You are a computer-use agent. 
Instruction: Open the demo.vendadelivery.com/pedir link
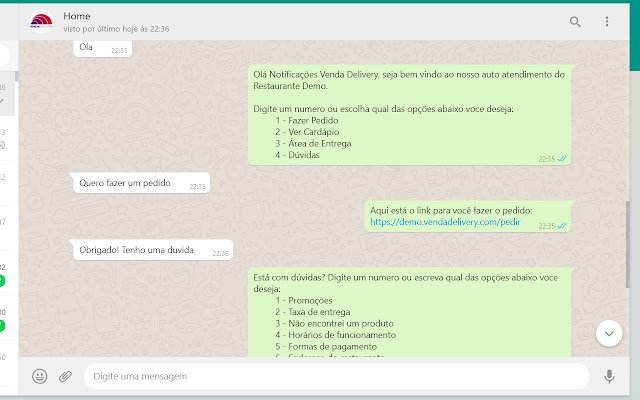[x=445, y=222]
